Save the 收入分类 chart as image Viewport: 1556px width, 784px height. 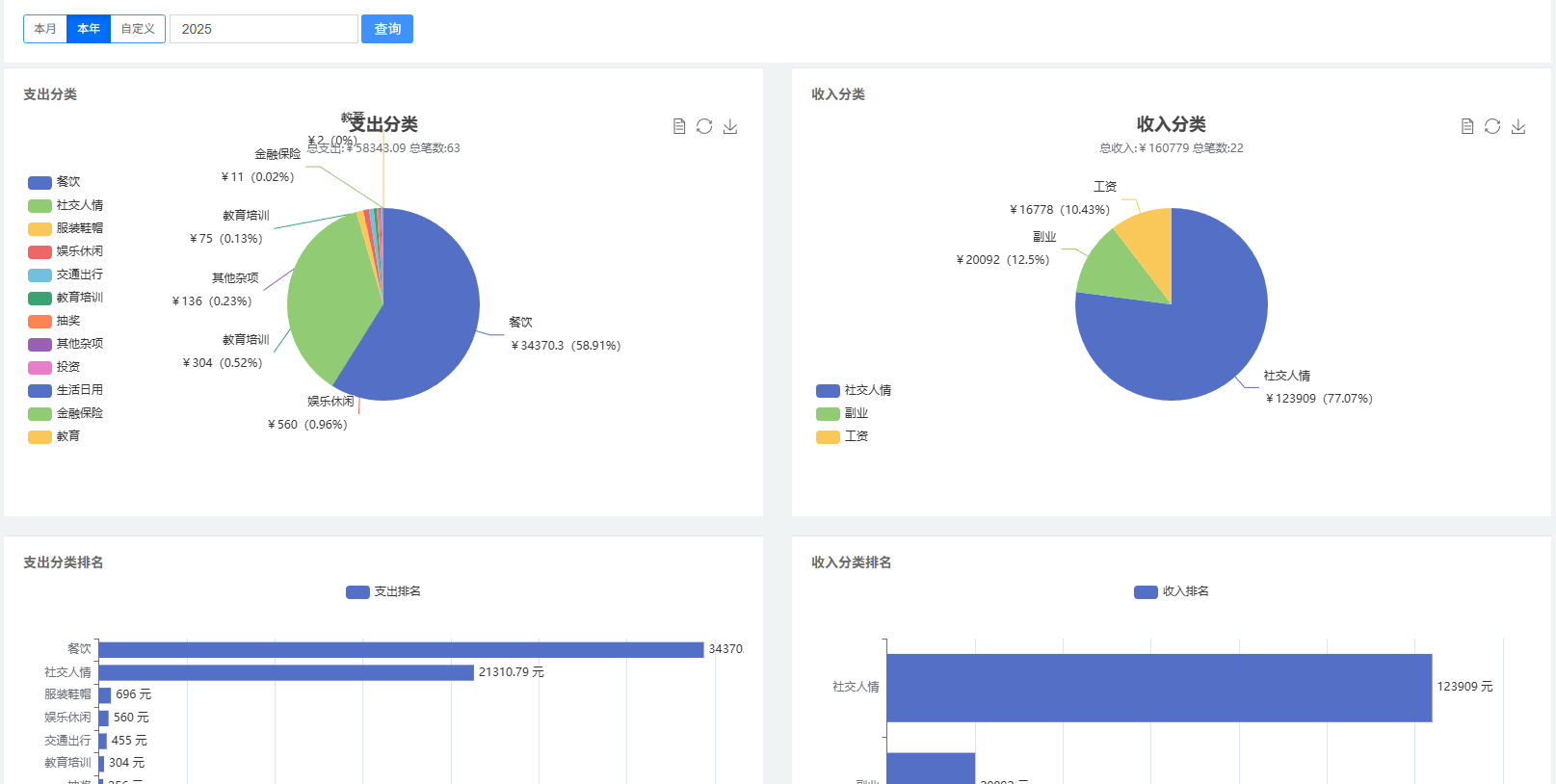pyautogui.click(x=1518, y=126)
